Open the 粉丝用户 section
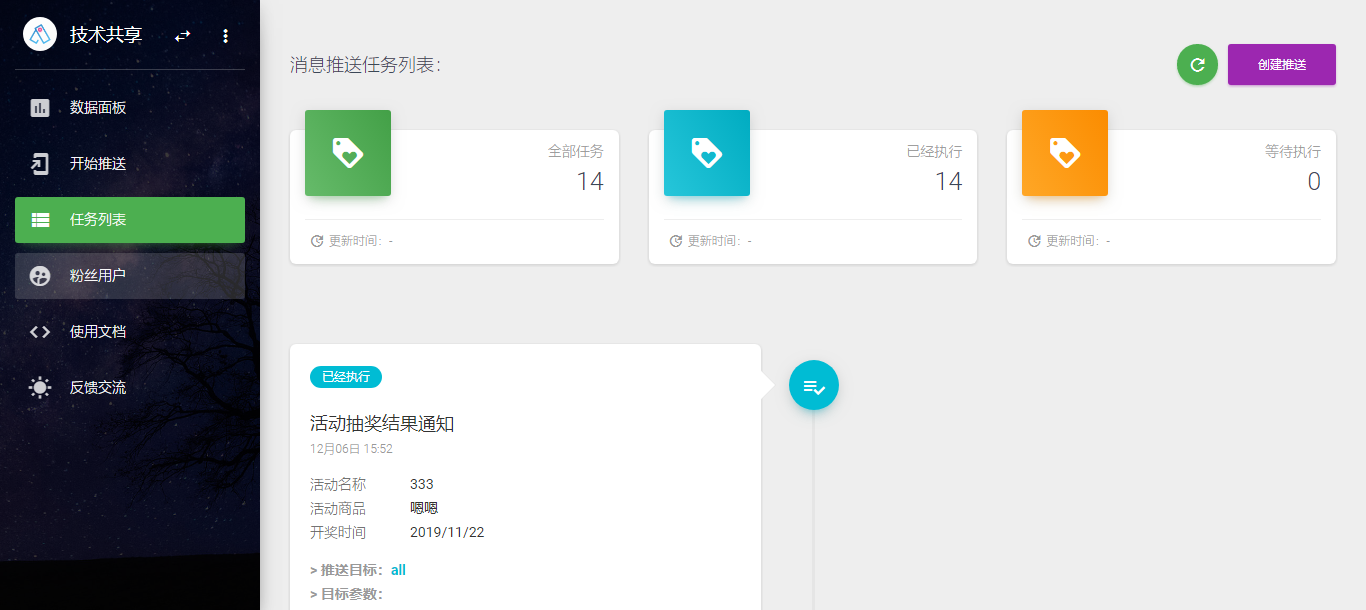Viewport: 1366px width, 610px height. [x=130, y=276]
